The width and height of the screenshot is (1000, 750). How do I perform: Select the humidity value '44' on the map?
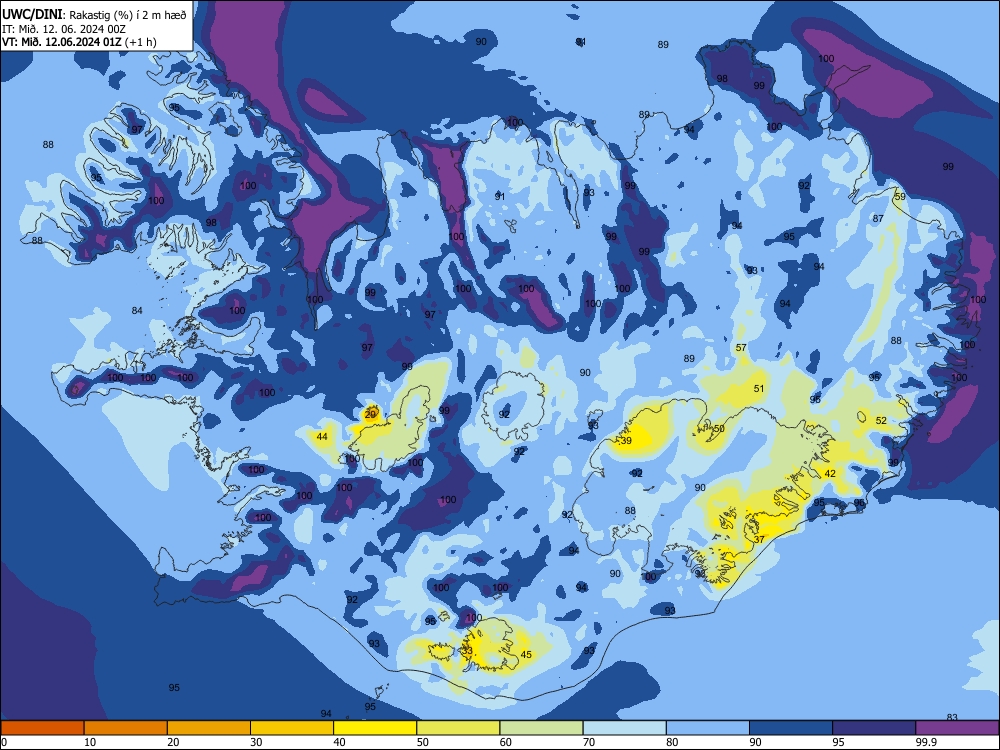click(322, 437)
